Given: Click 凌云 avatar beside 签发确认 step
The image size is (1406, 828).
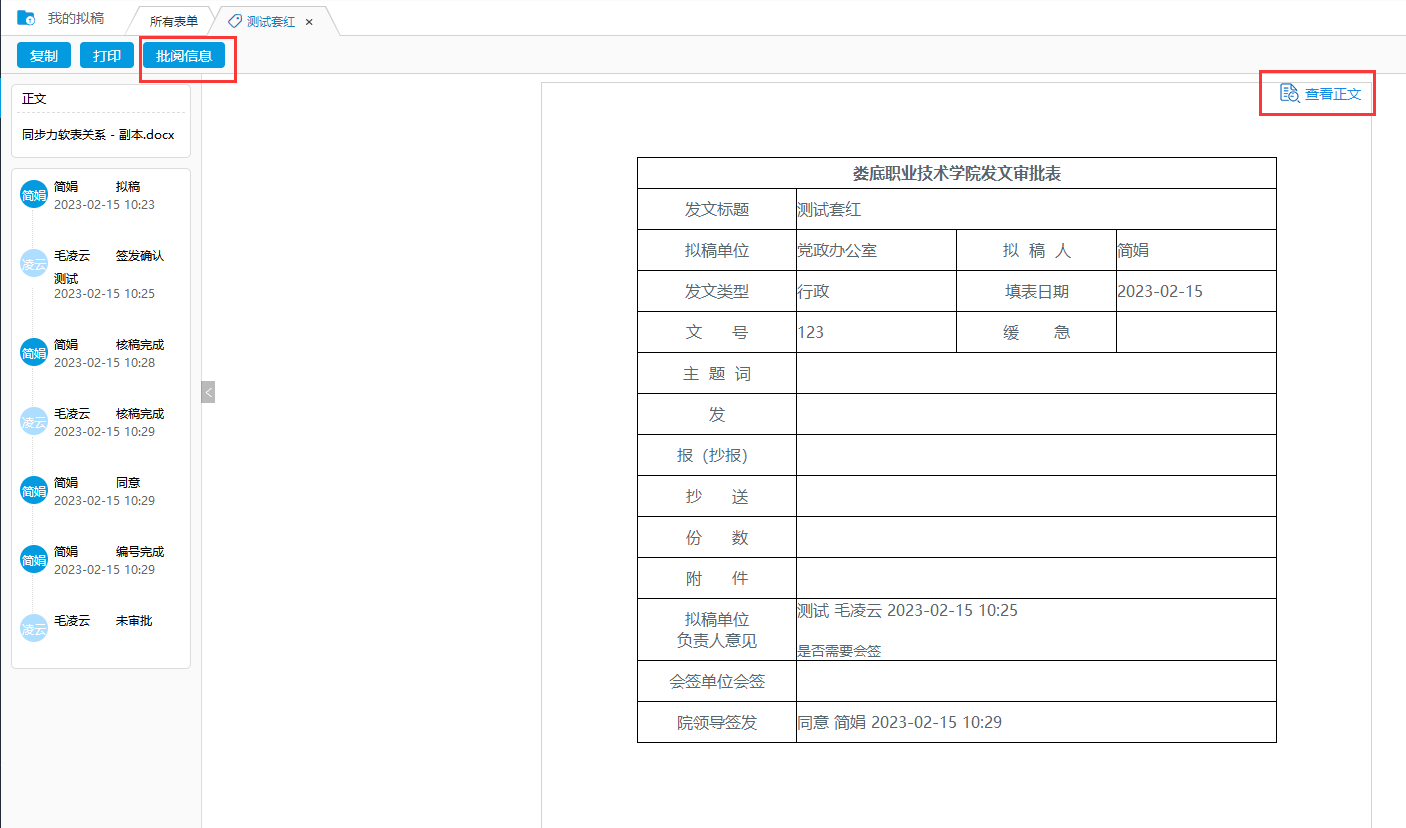Looking at the screenshot, I should (34, 264).
